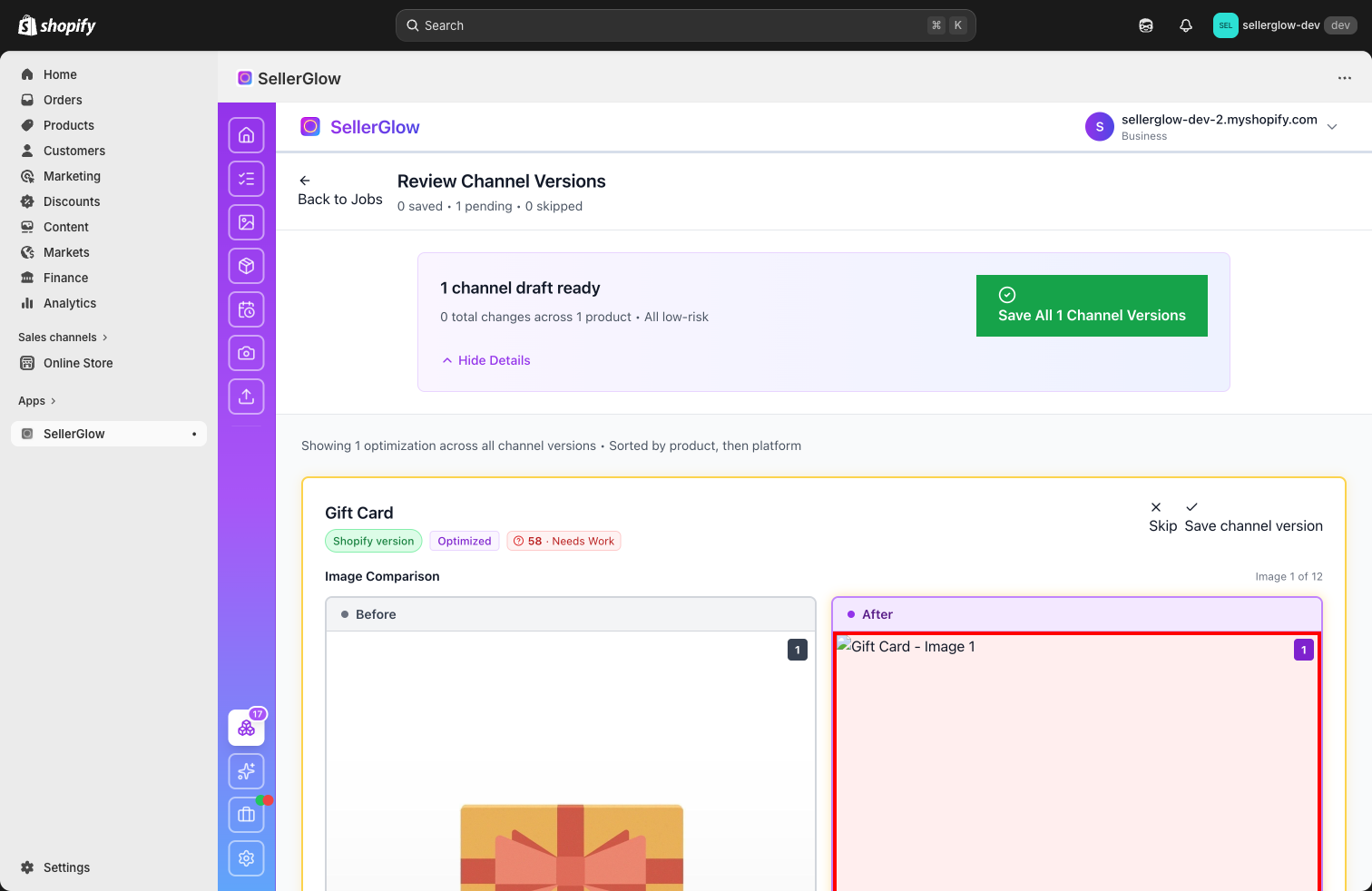Select the checklist tasks icon in SellerGlow sidebar
Viewport: 1372px width, 891px height.
(246, 179)
